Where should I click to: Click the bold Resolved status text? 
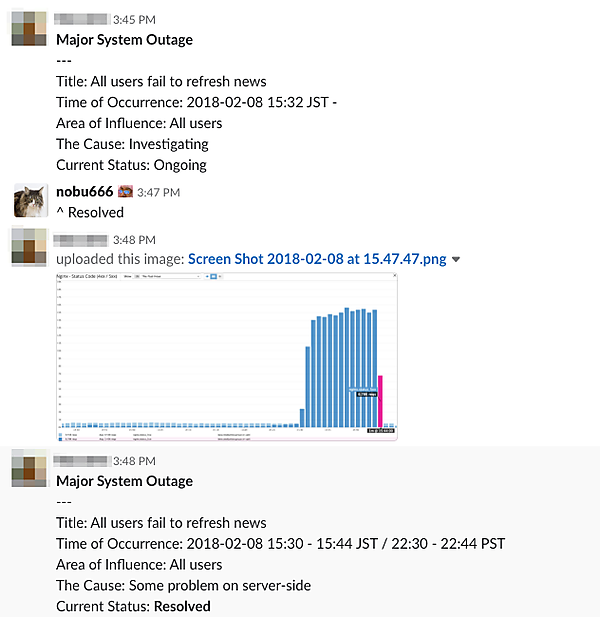pos(182,606)
